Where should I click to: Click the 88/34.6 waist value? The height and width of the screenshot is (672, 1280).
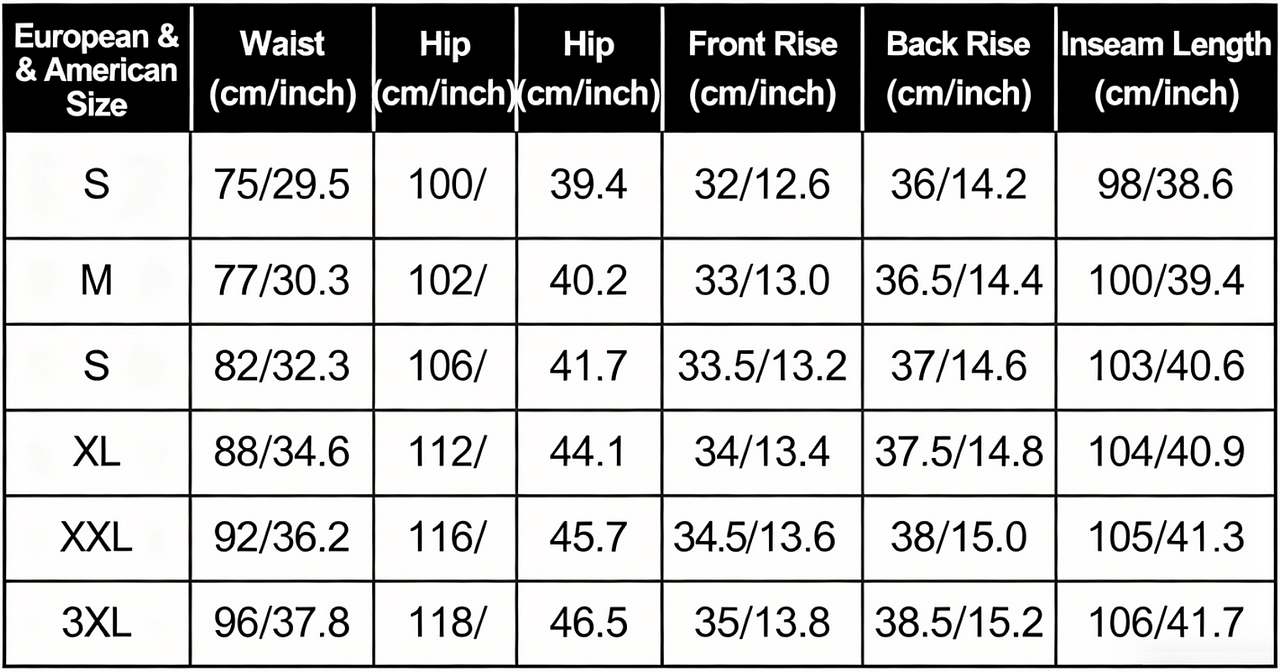click(x=283, y=453)
